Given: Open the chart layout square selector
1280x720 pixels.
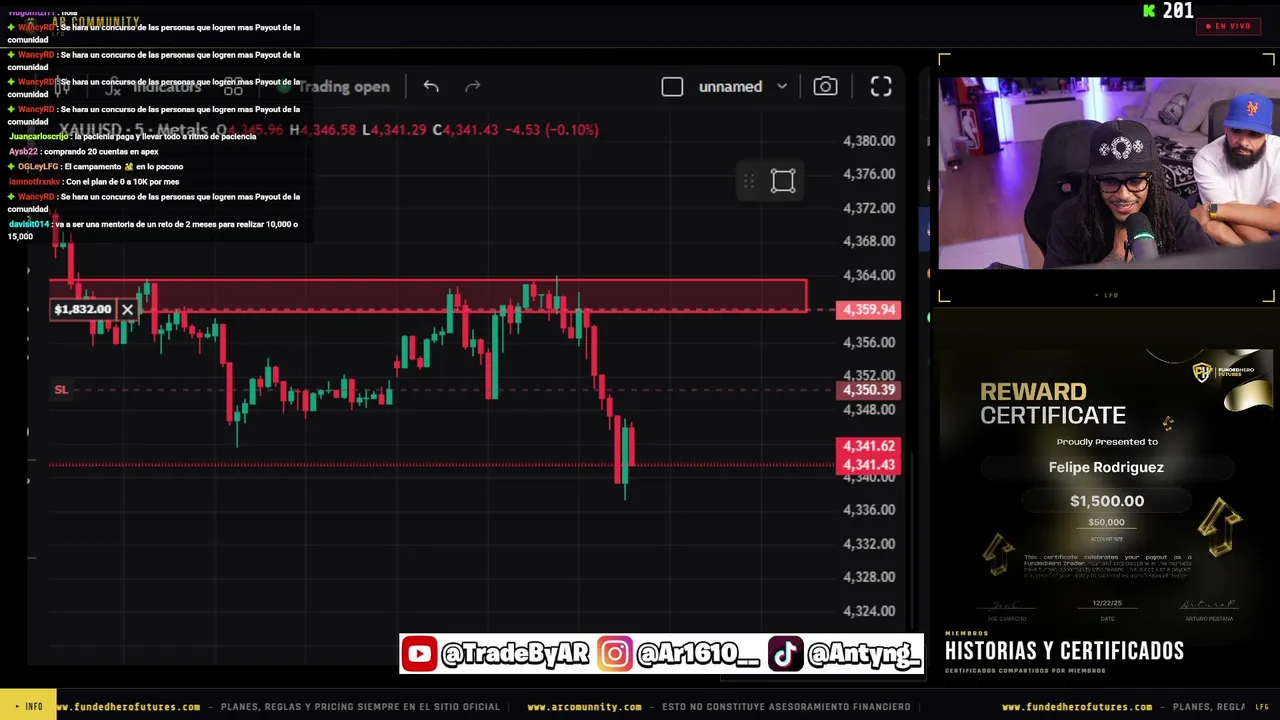Looking at the screenshot, I should tap(672, 87).
